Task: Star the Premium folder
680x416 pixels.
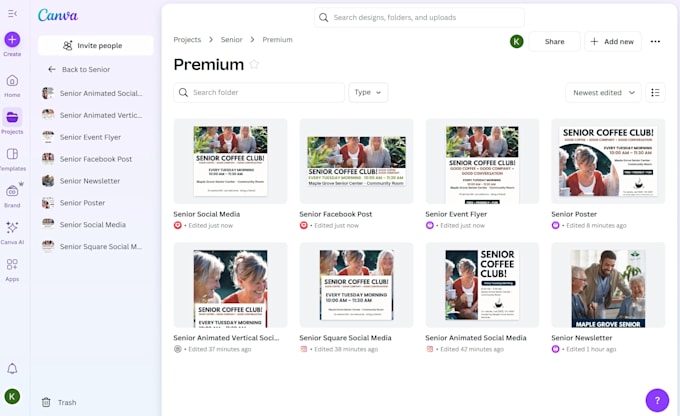Action: click(254, 65)
